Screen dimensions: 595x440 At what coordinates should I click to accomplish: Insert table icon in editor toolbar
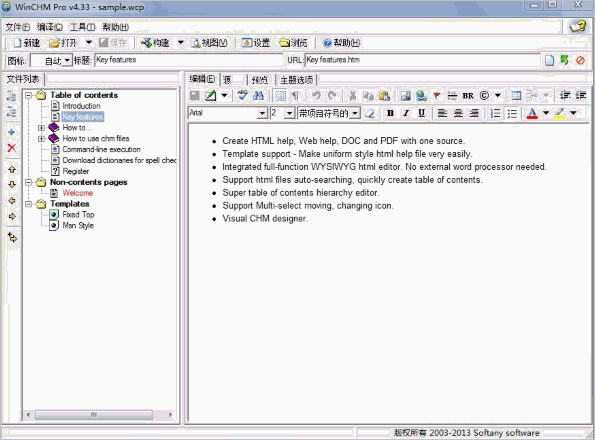coord(516,96)
